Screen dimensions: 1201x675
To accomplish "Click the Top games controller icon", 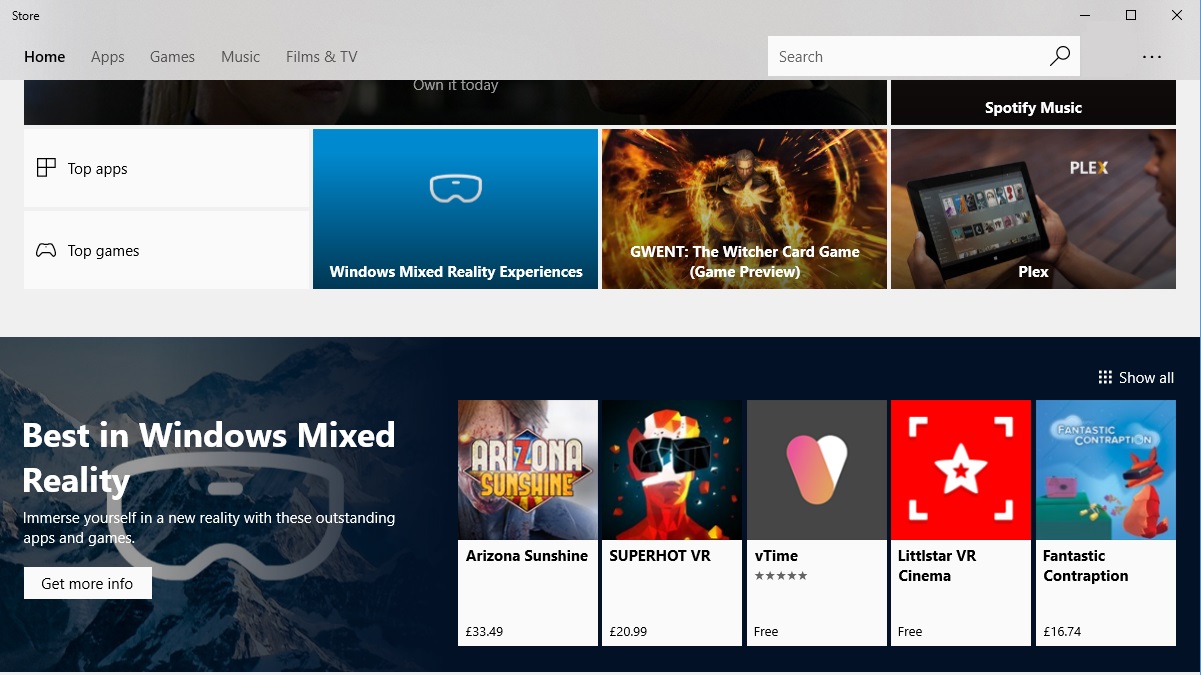I will pos(46,250).
